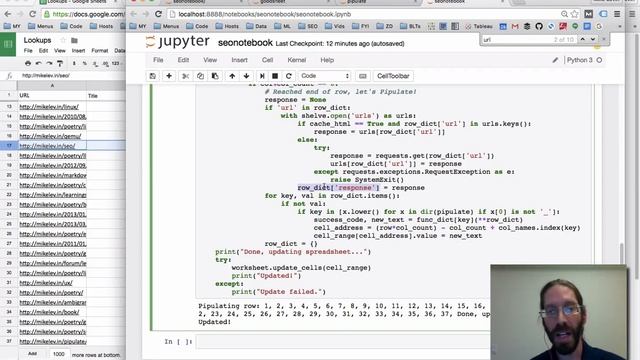Viewport: 640px width, 360px height.
Task: Bookmark this page with star icon
Action: point(575,14)
